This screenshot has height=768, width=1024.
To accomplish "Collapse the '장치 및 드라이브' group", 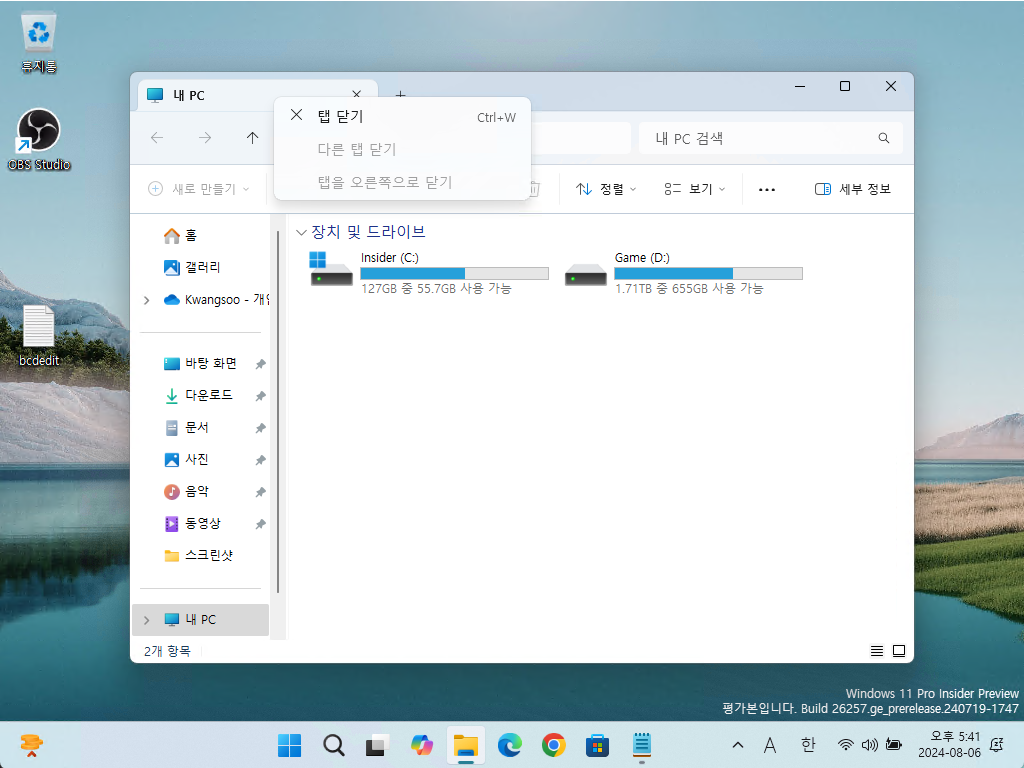I will 301,232.
